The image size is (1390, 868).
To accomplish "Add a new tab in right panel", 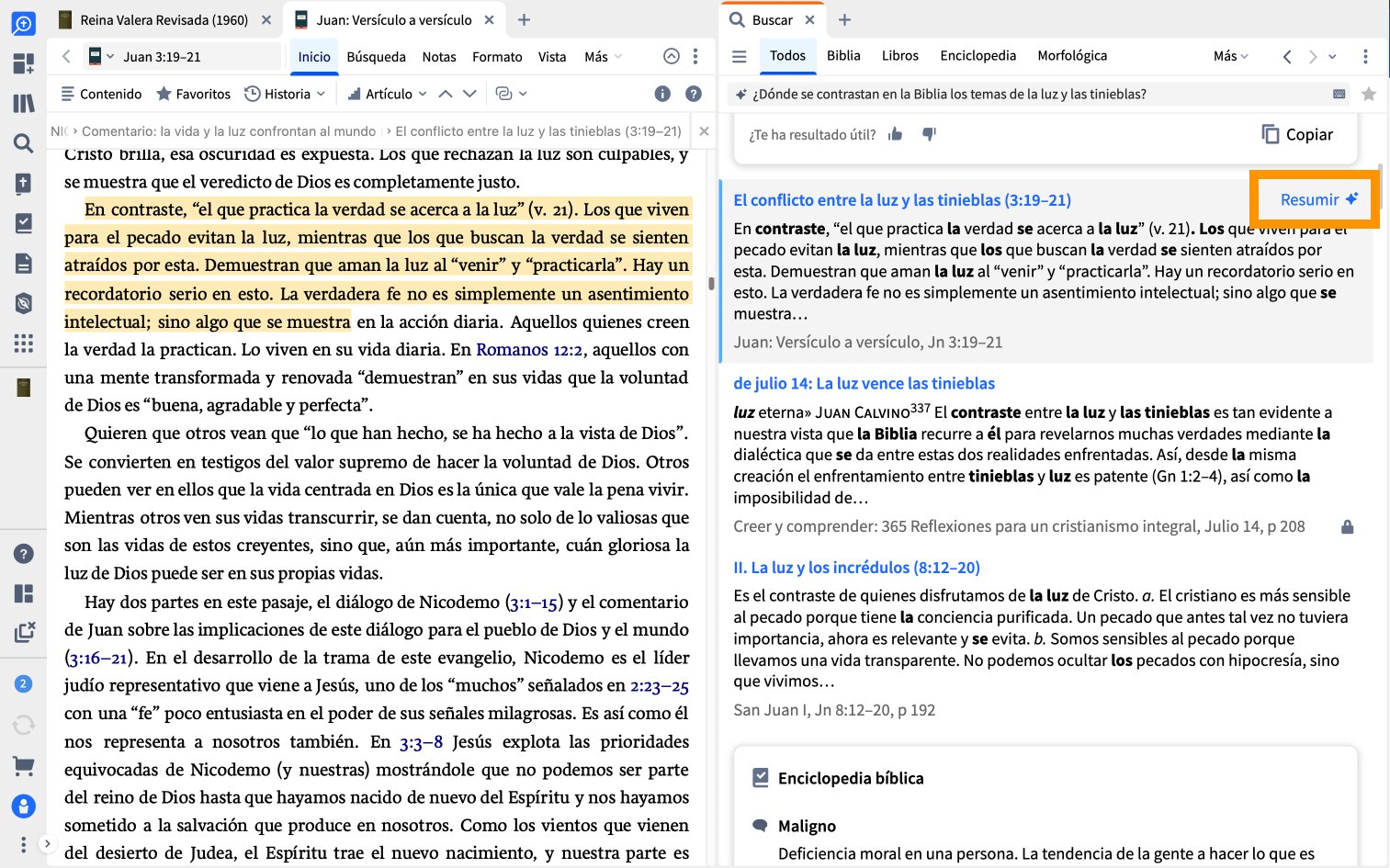I will 845,19.
